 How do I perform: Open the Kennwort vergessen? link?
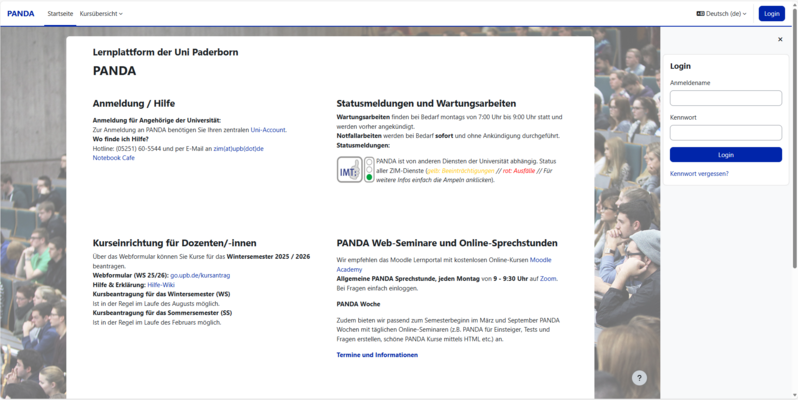699,174
